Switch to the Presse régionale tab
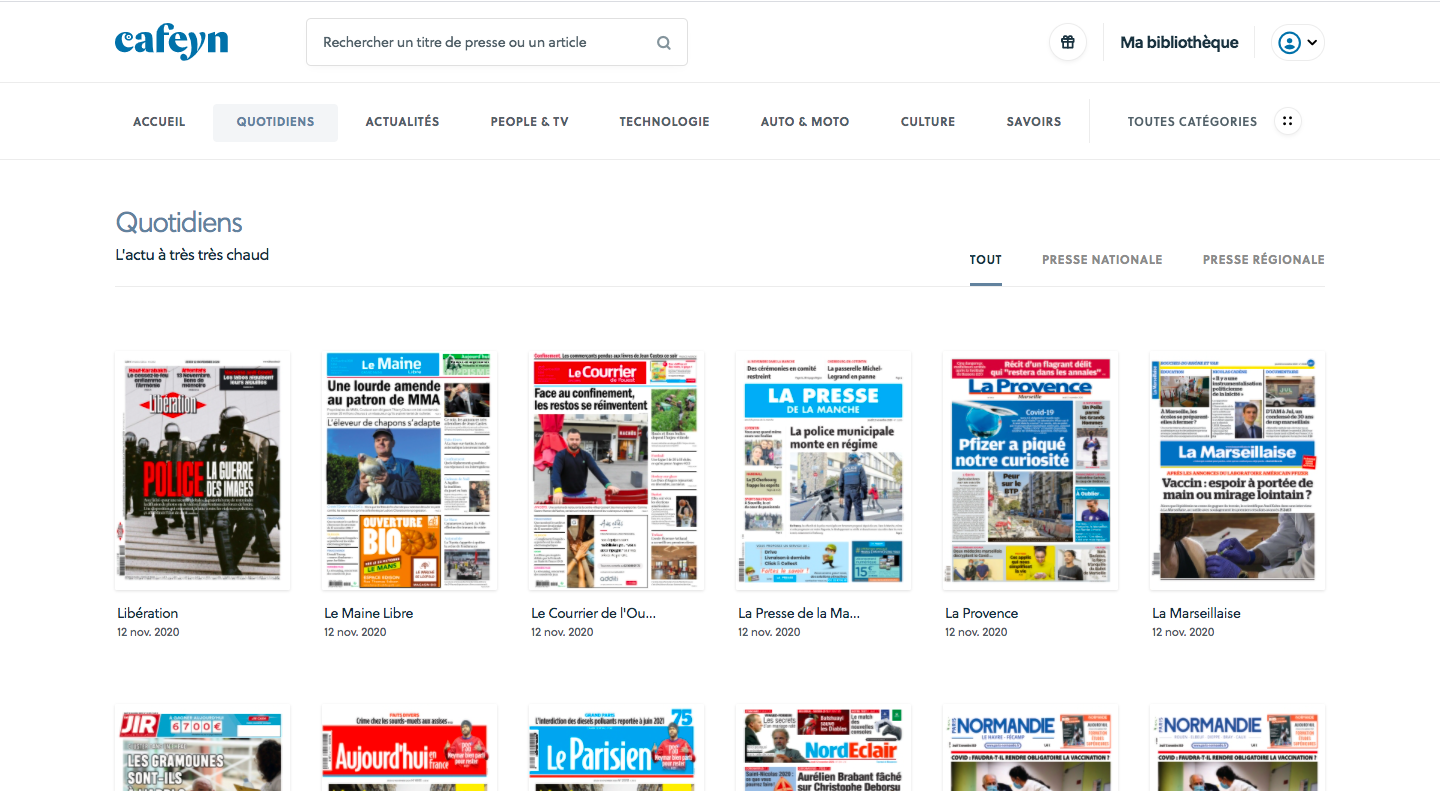 click(1263, 260)
